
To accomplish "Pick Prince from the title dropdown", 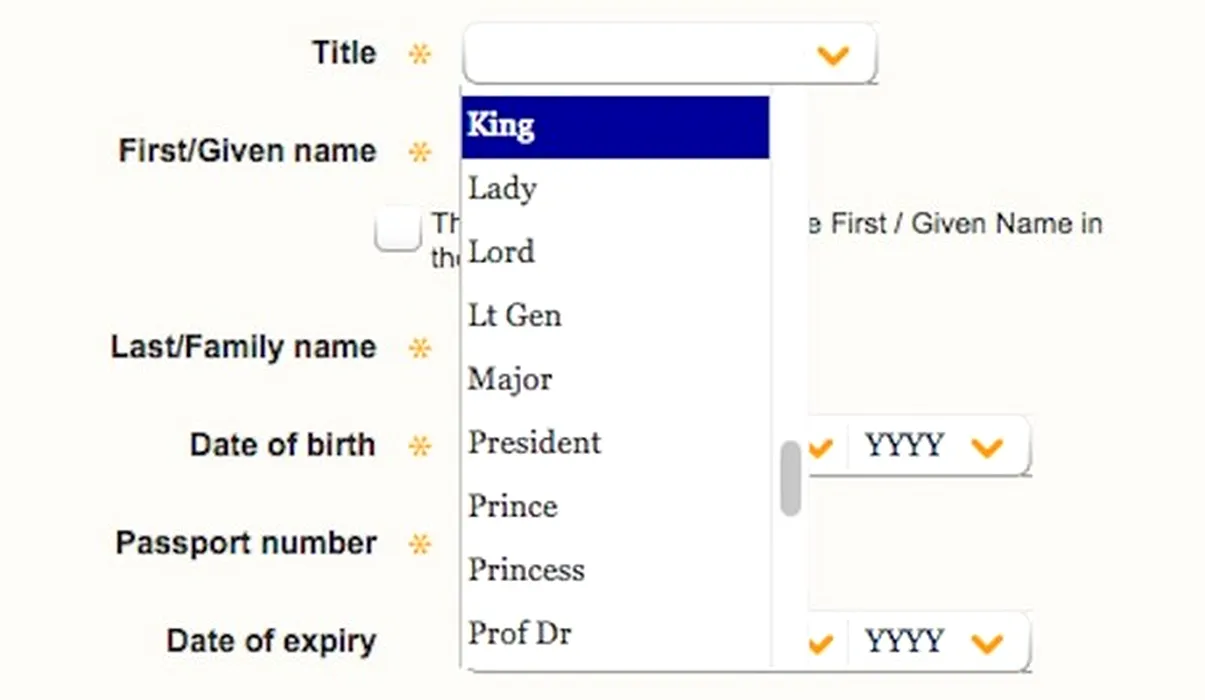I will [614, 506].
